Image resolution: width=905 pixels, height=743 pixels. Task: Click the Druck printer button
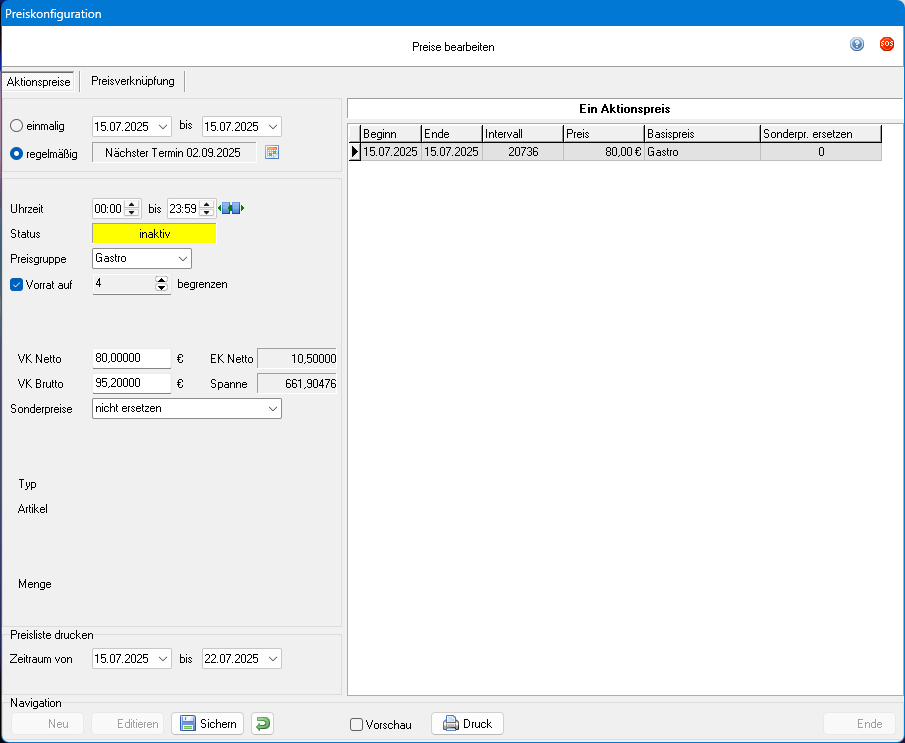point(467,724)
